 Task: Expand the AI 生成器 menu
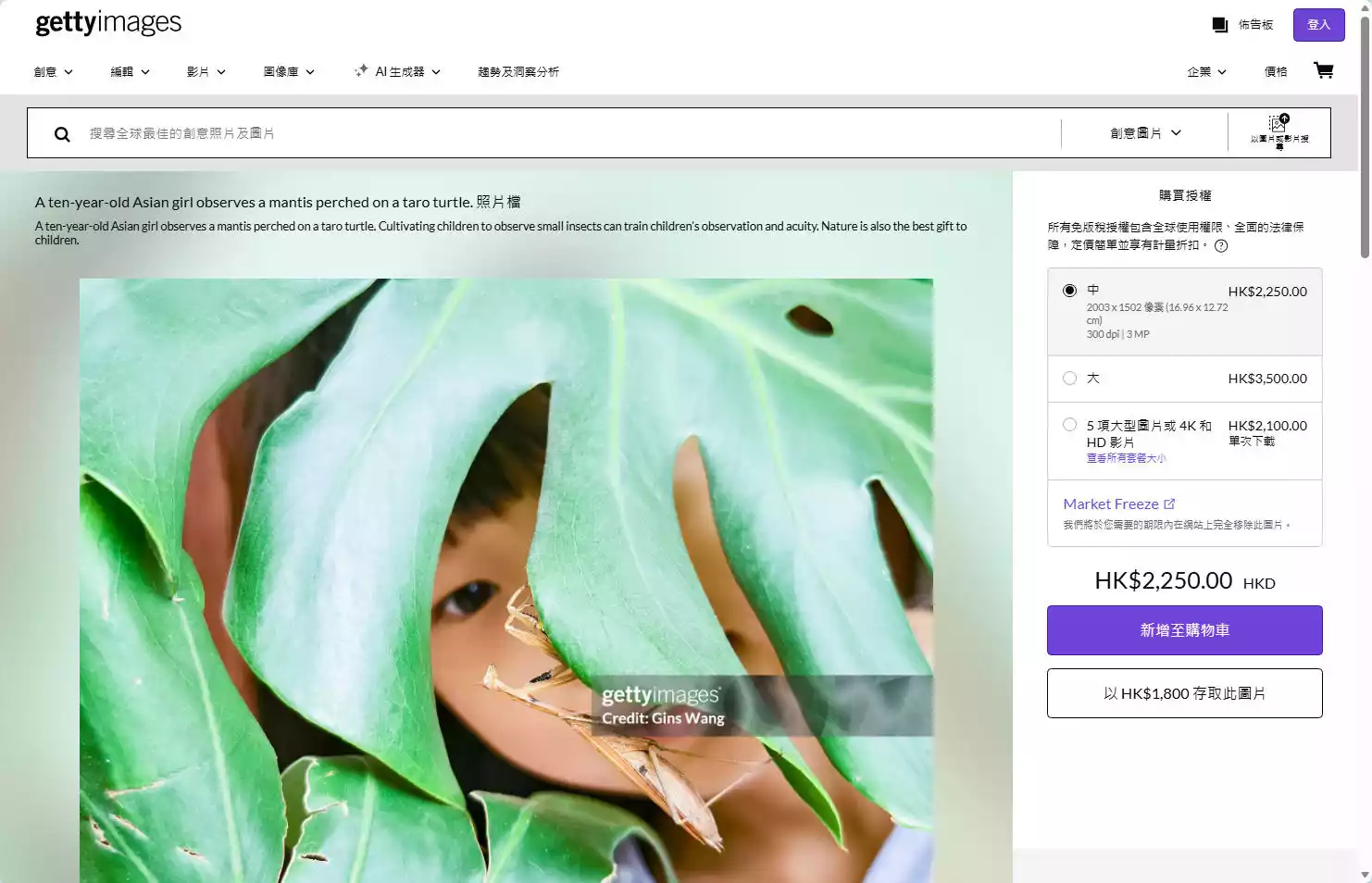[x=397, y=71]
